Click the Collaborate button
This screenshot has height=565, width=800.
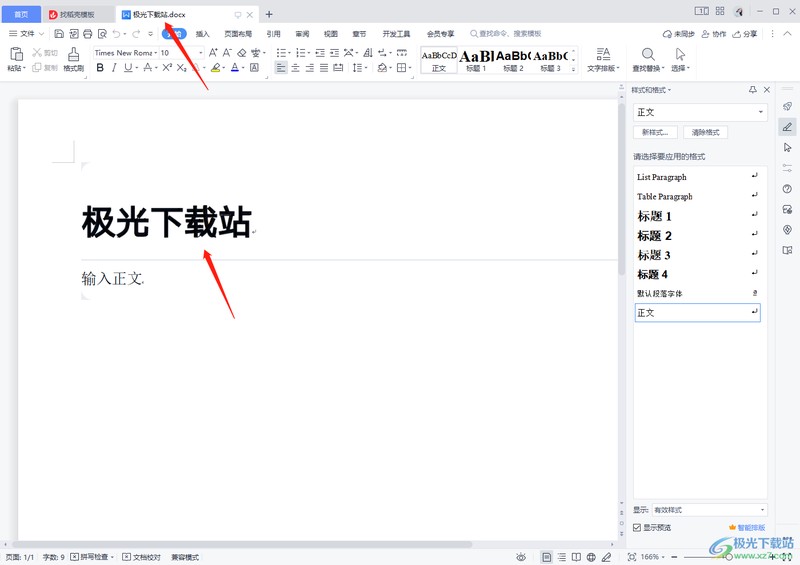tap(714, 34)
